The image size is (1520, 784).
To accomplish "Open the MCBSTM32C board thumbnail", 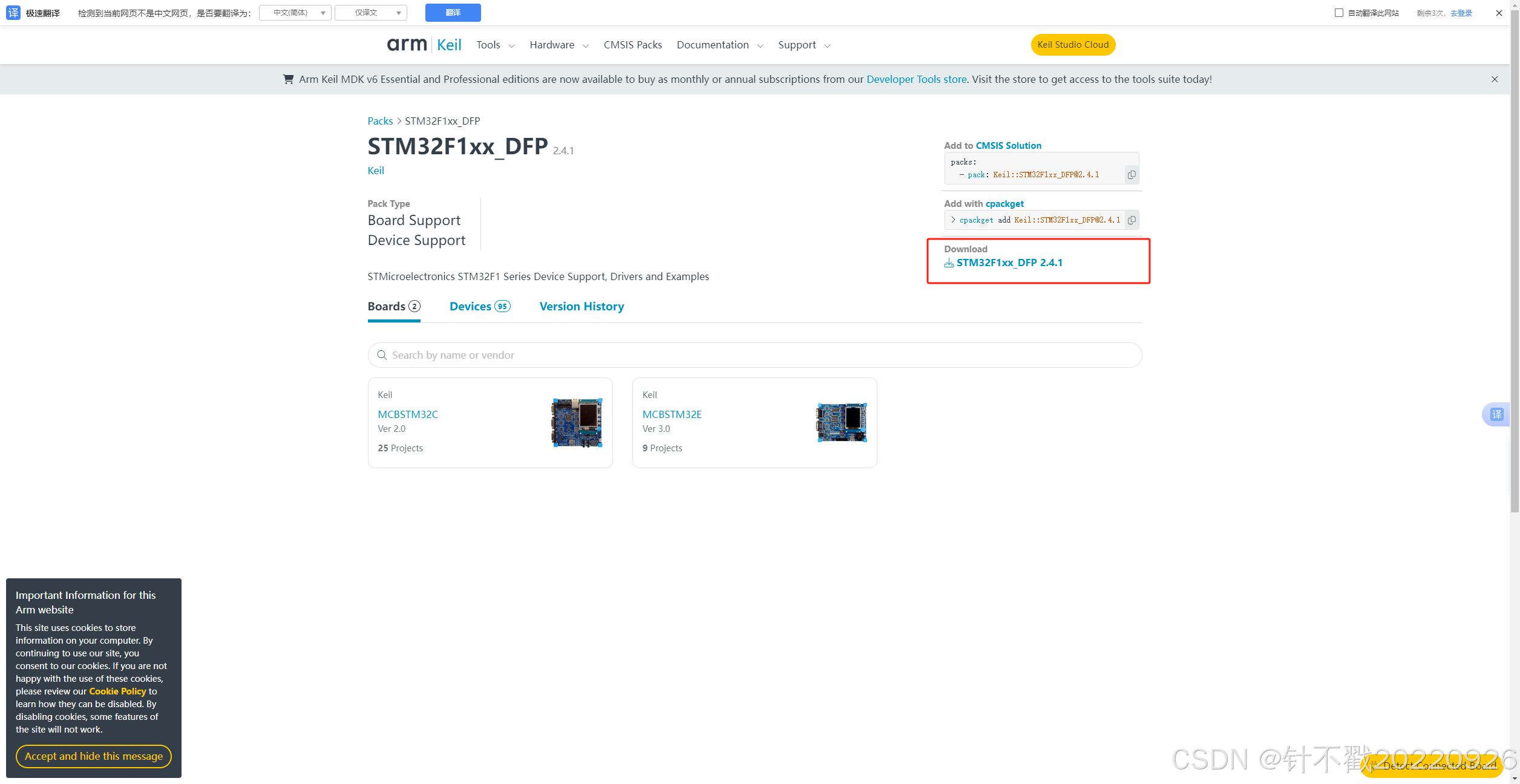I will pyautogui.click(x=576, y=422).
